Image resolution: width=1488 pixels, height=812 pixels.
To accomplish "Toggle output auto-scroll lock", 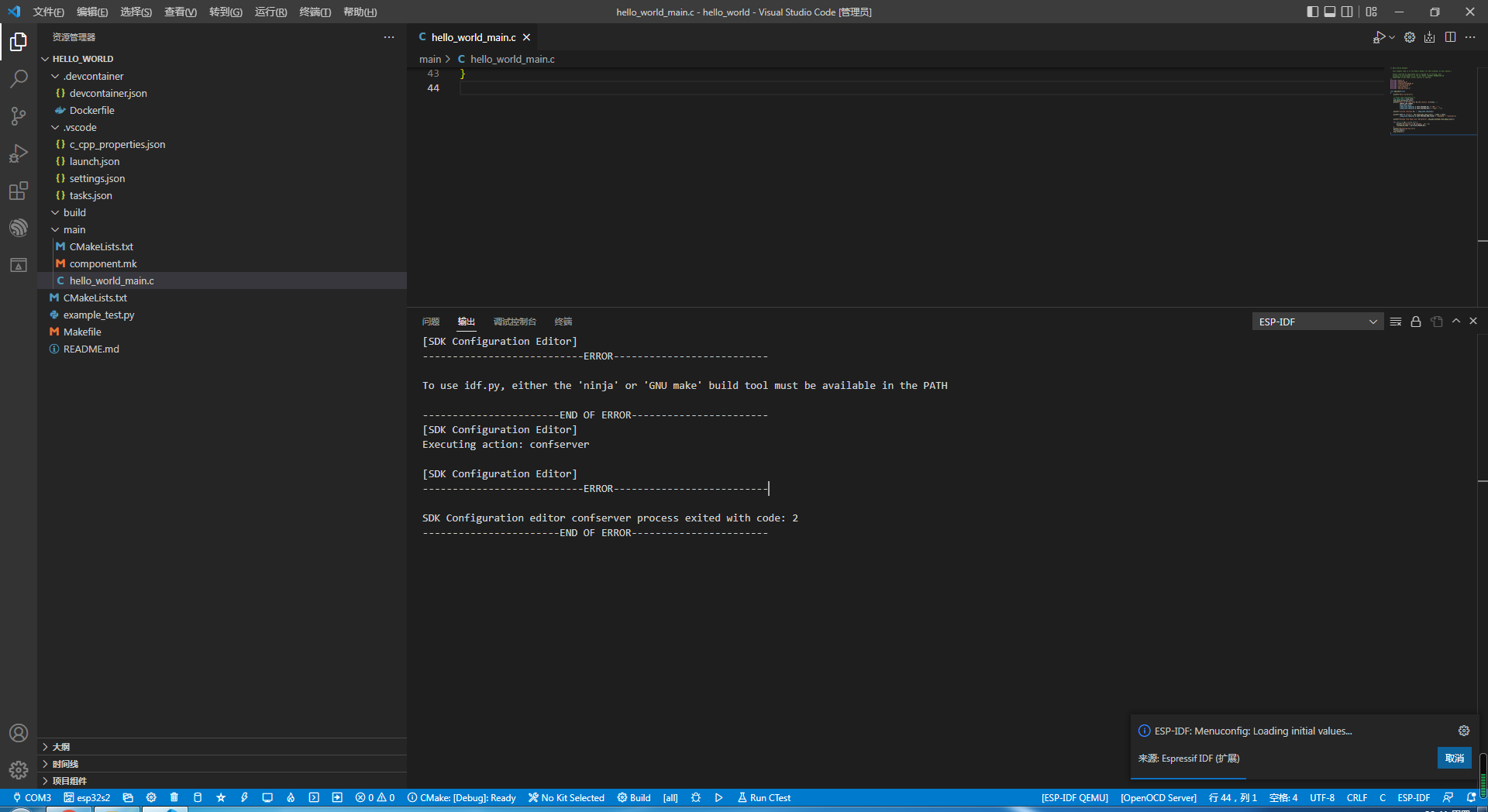I will (1416, 322).
